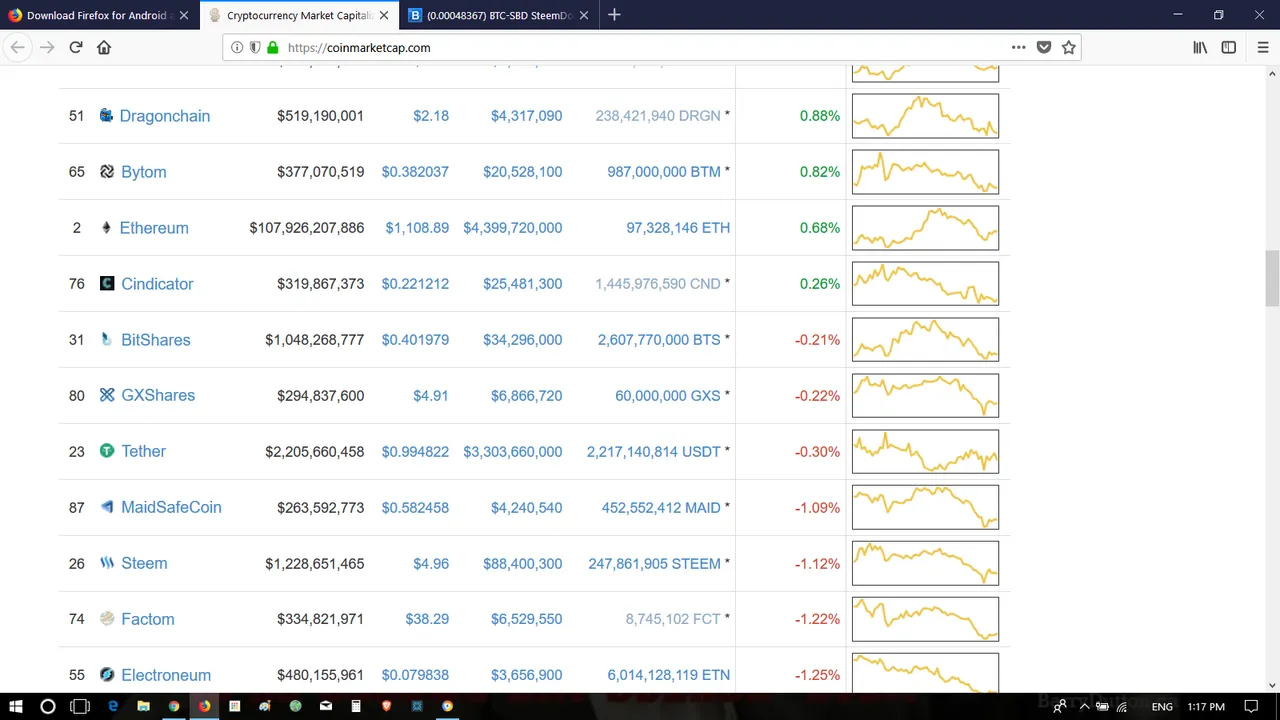Open the Firefox library icon
The image size is (1280, 720).
click(1200, 47)
